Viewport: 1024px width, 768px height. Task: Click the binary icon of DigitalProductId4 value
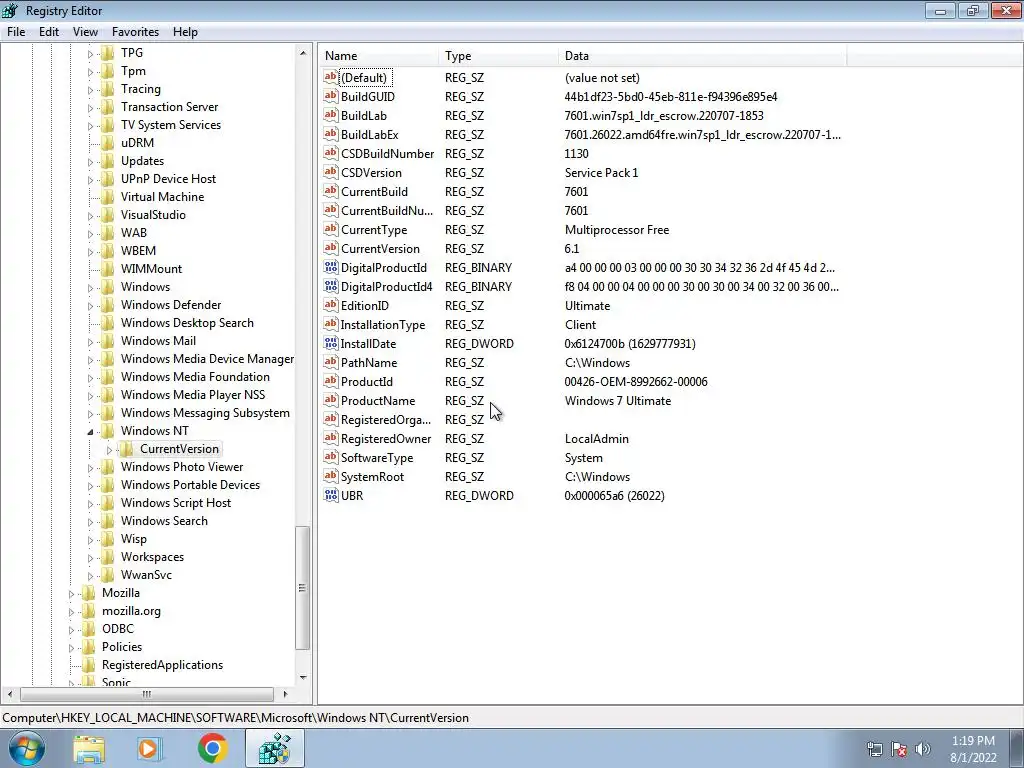[330, 286]
